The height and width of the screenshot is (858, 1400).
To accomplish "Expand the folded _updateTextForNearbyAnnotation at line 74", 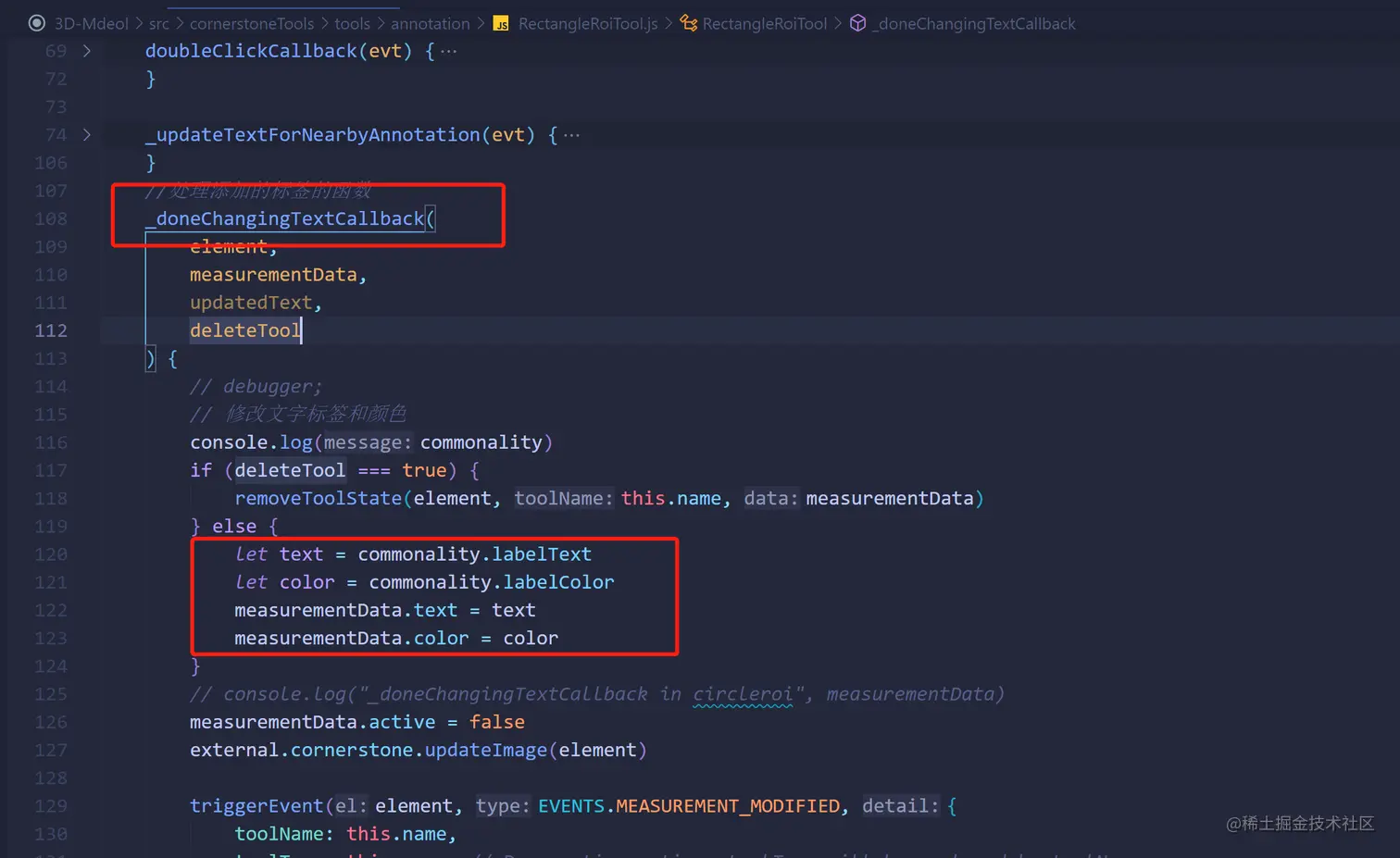I will 86,134.
